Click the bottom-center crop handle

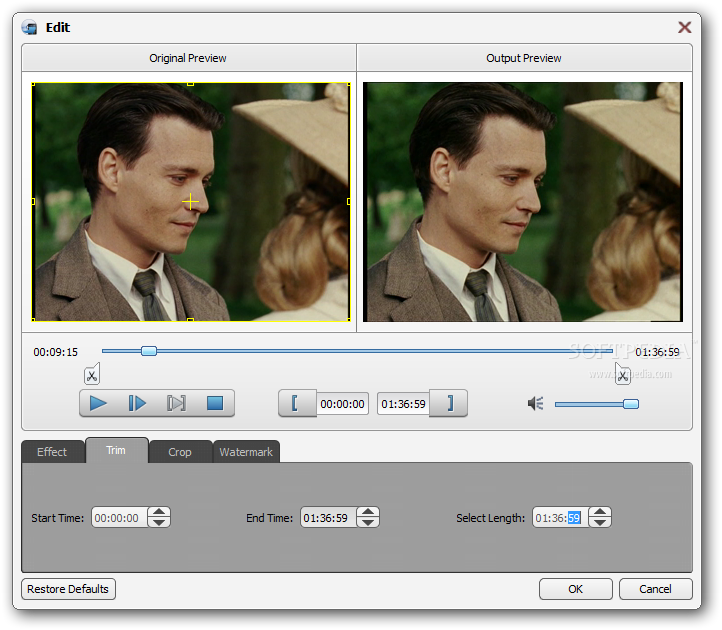[190, 320]
